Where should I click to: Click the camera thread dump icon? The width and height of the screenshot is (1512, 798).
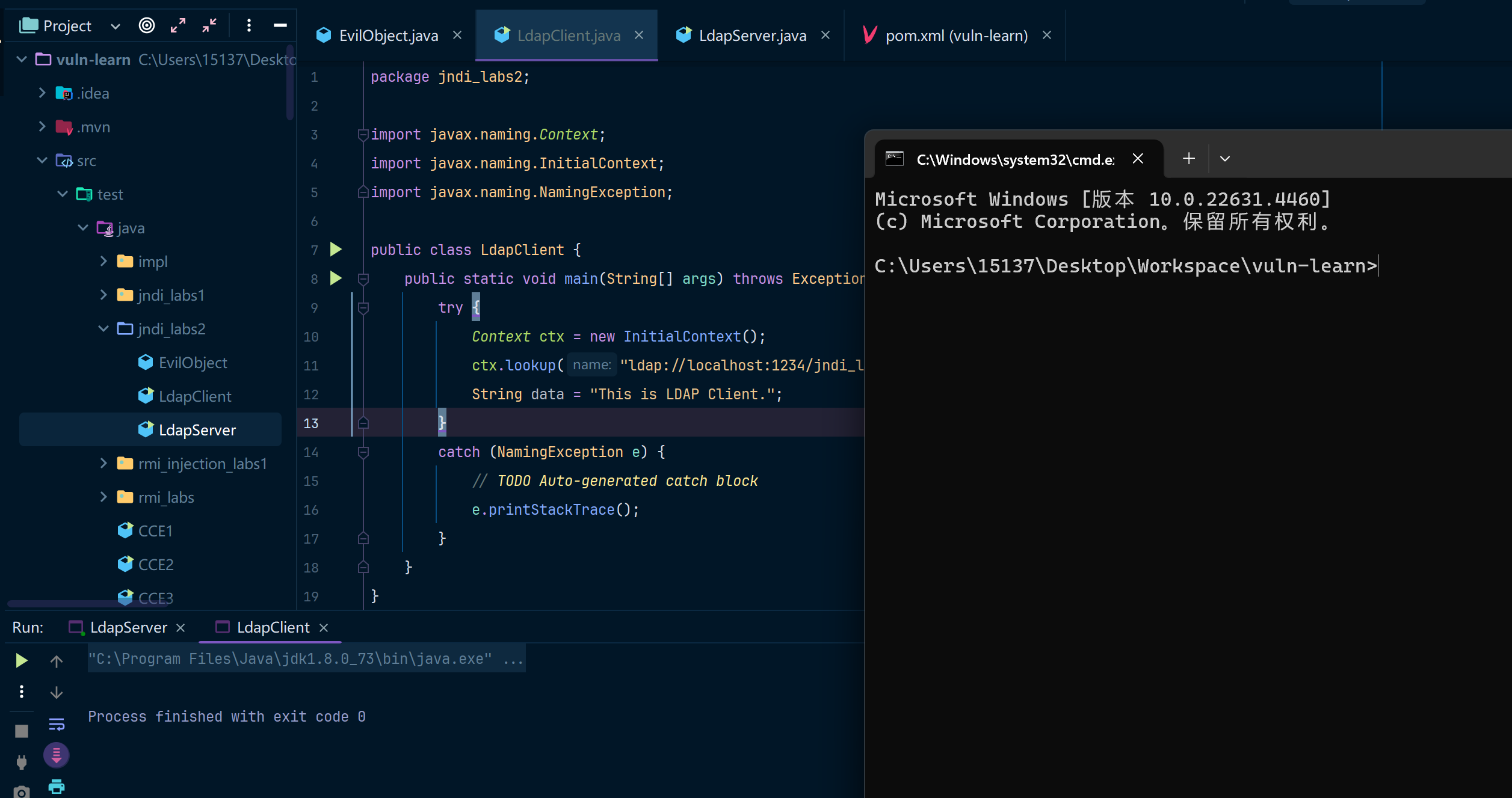22,791
